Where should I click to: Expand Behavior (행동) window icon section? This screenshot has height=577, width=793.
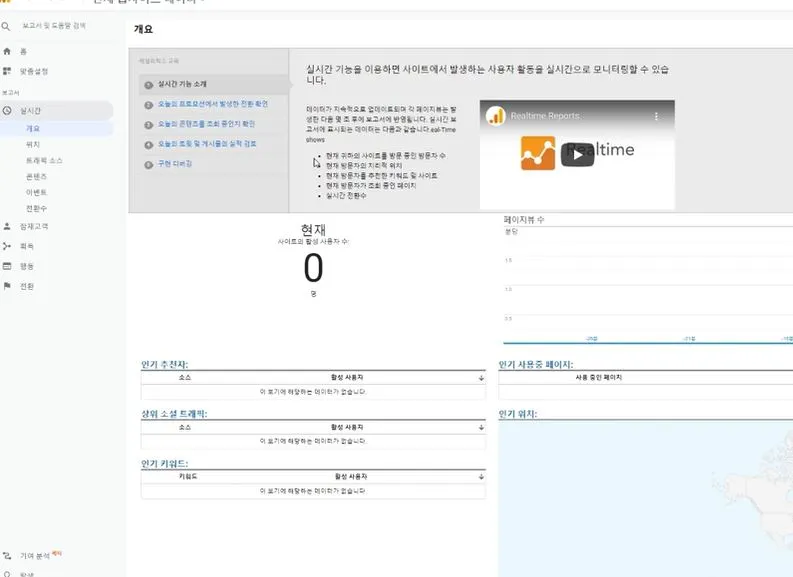pos(7,266)
